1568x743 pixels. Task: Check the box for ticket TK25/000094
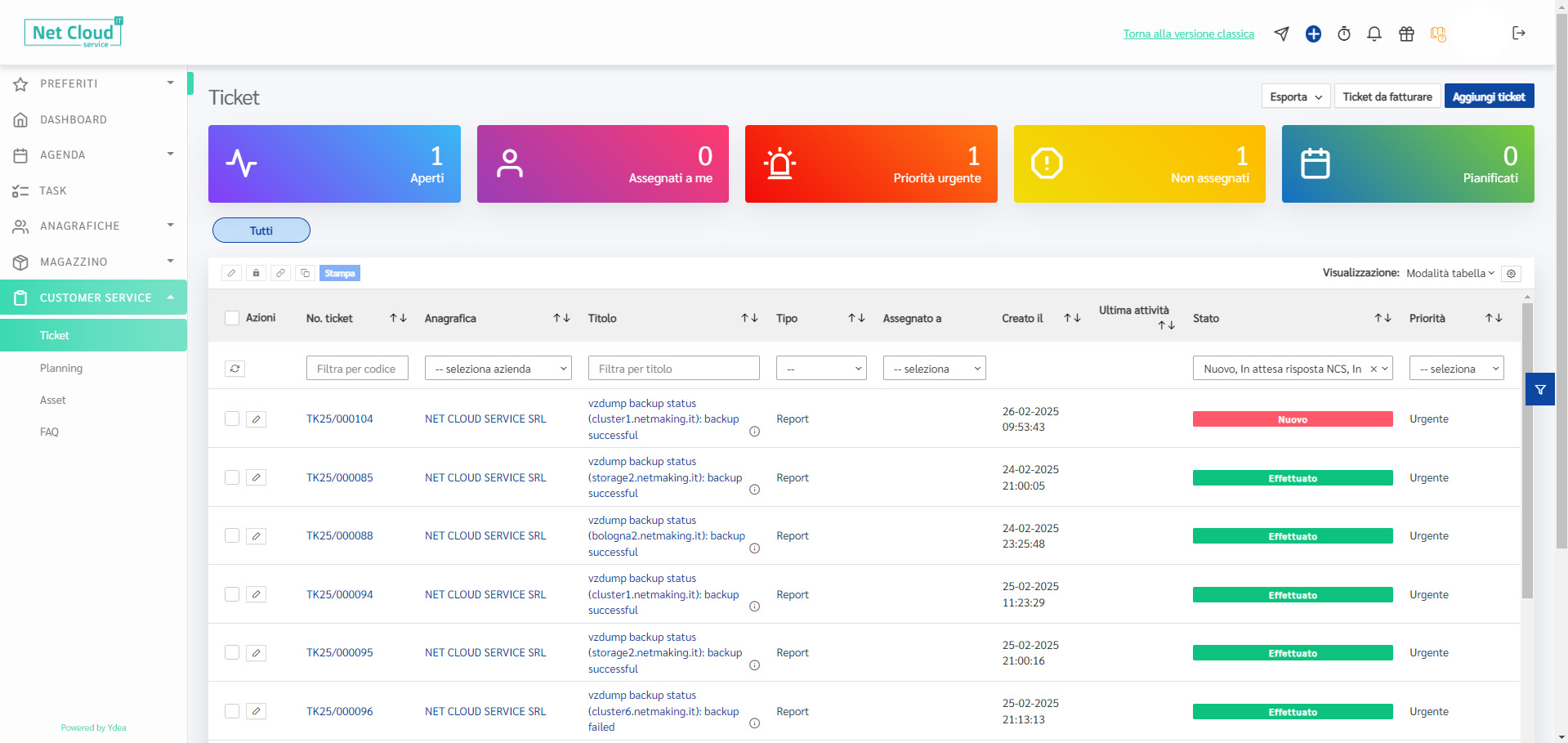pos(232,594)
